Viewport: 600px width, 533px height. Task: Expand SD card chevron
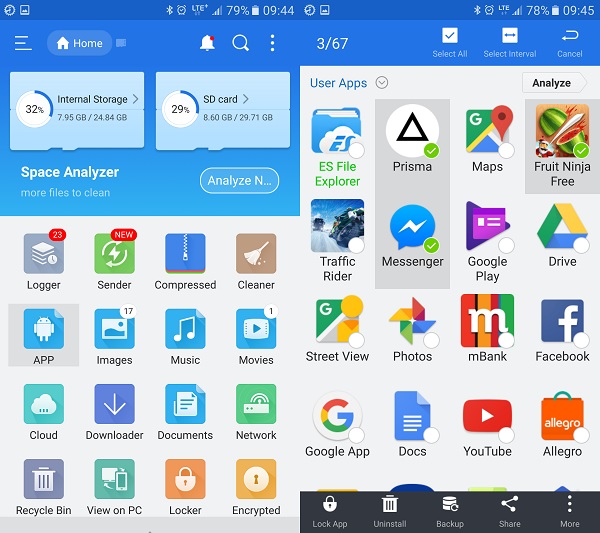[x=246, y=99]
